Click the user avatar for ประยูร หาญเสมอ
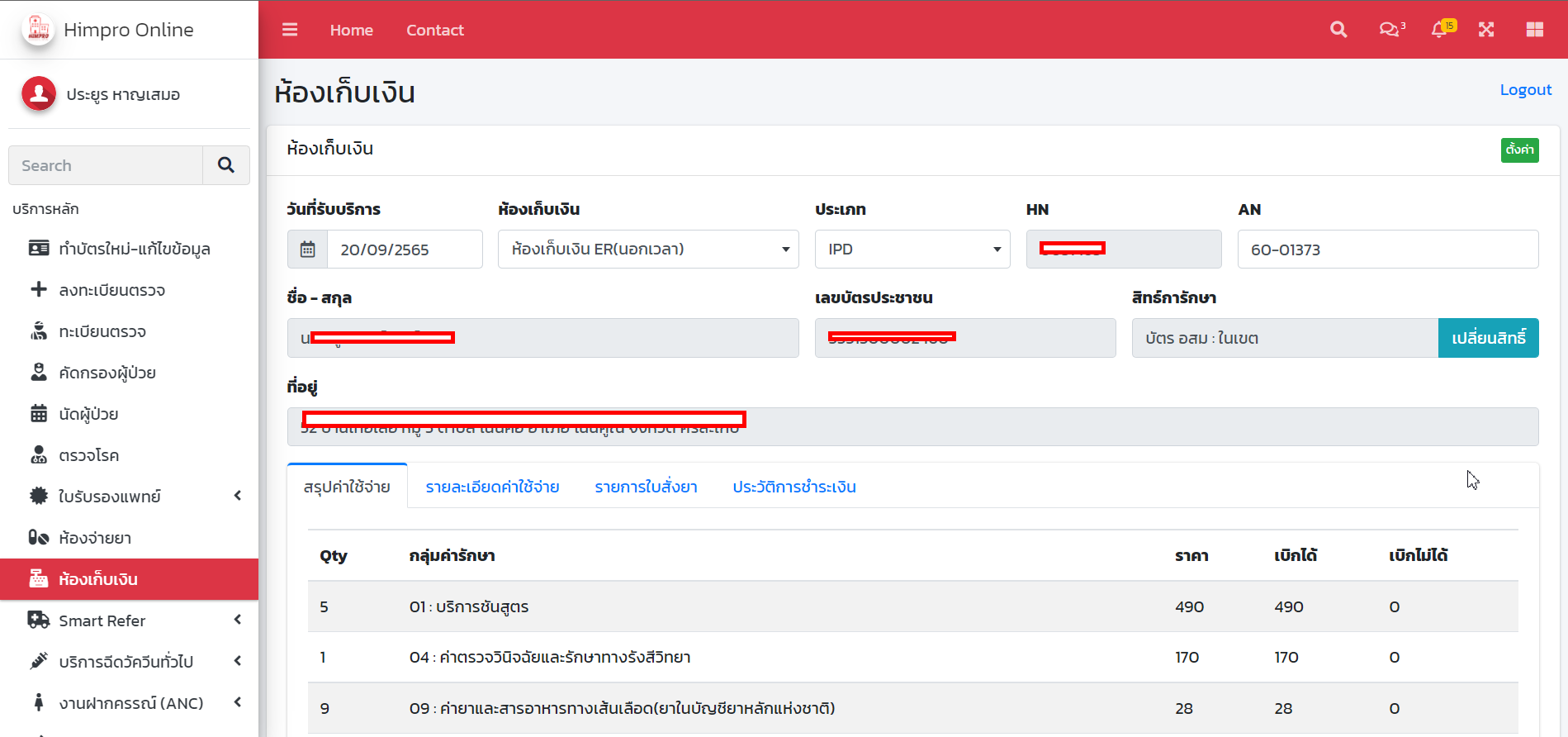 click(x=39, y=94)
